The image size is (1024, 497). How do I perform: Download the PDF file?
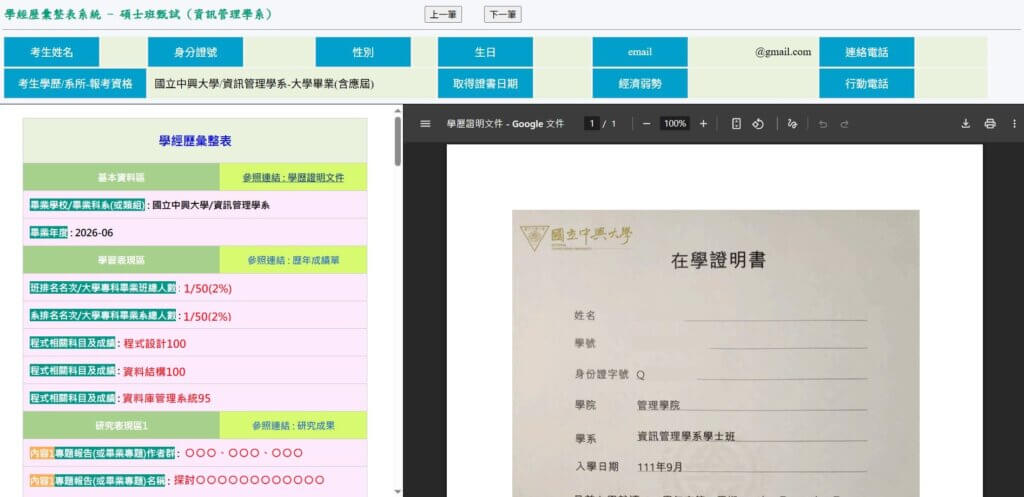[x=966, y=124]
